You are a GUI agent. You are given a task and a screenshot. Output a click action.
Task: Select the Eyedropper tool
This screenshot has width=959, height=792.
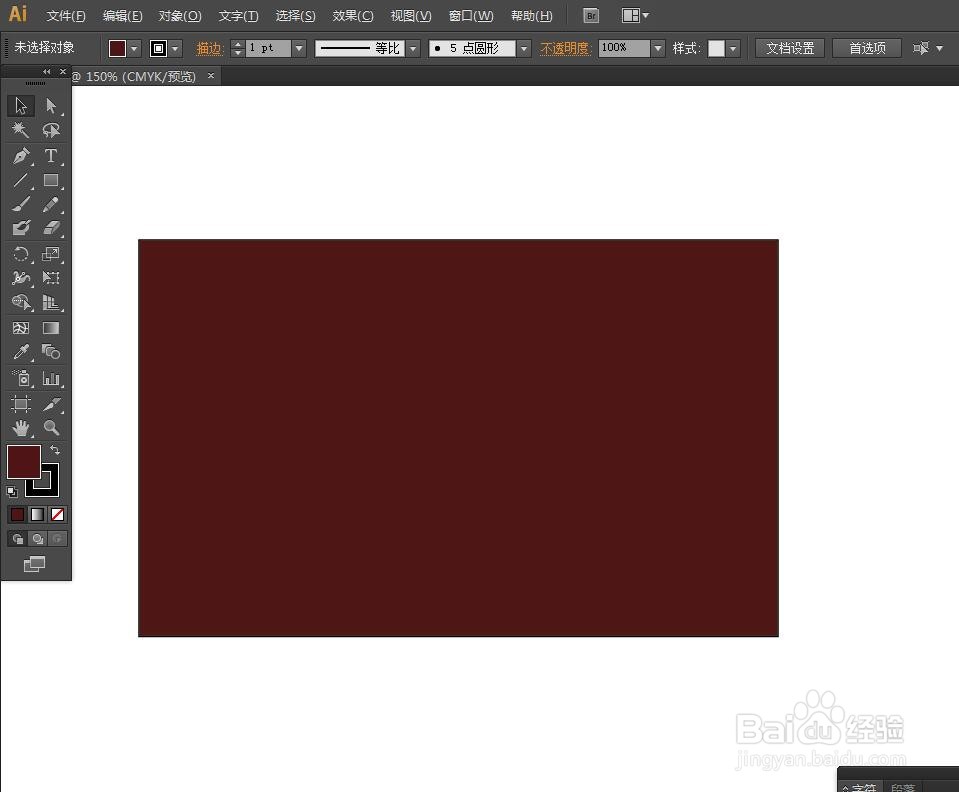click(21, 352)
